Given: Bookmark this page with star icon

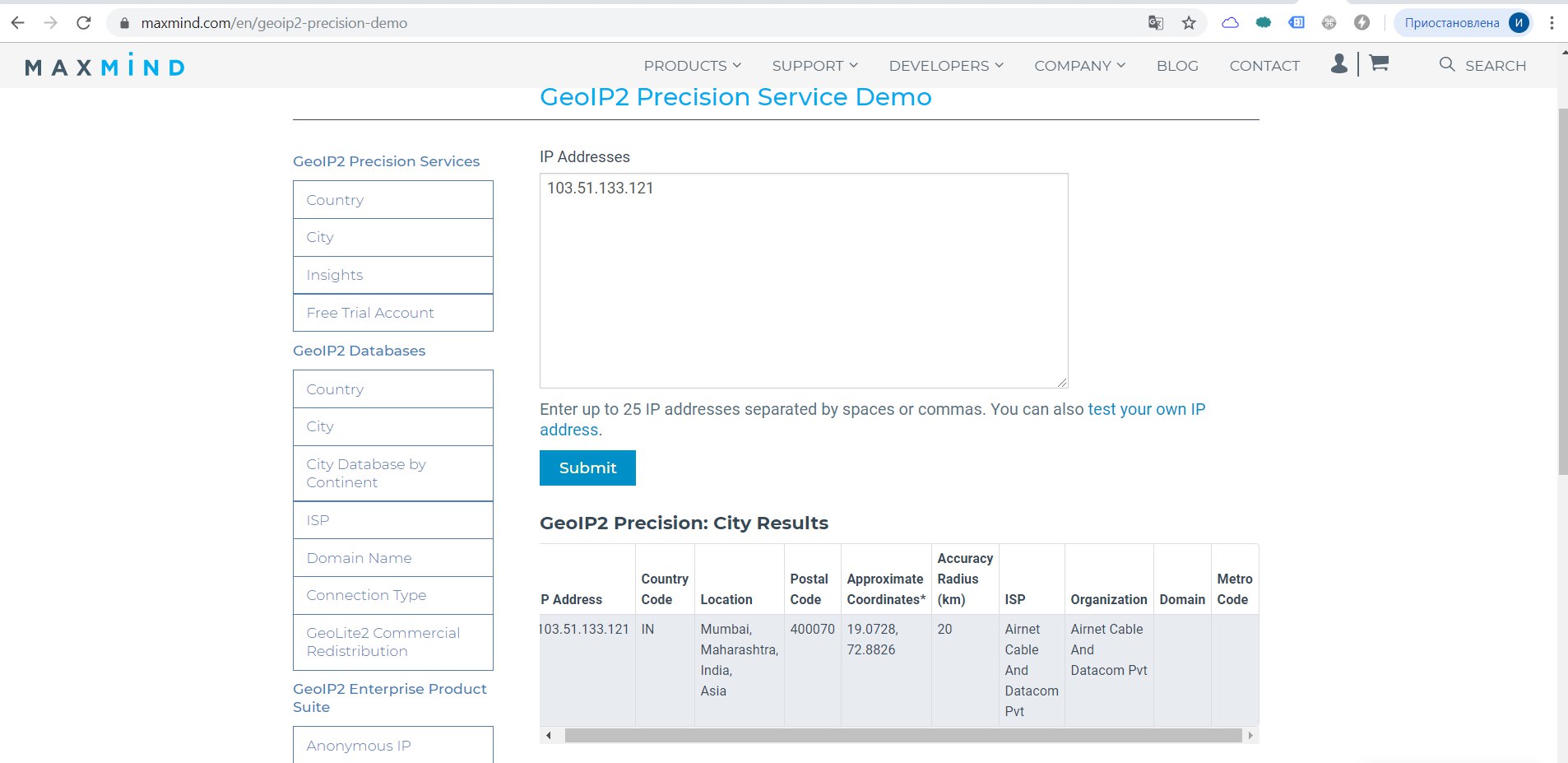Looking at the screenshot, I should click(1189, 23).
